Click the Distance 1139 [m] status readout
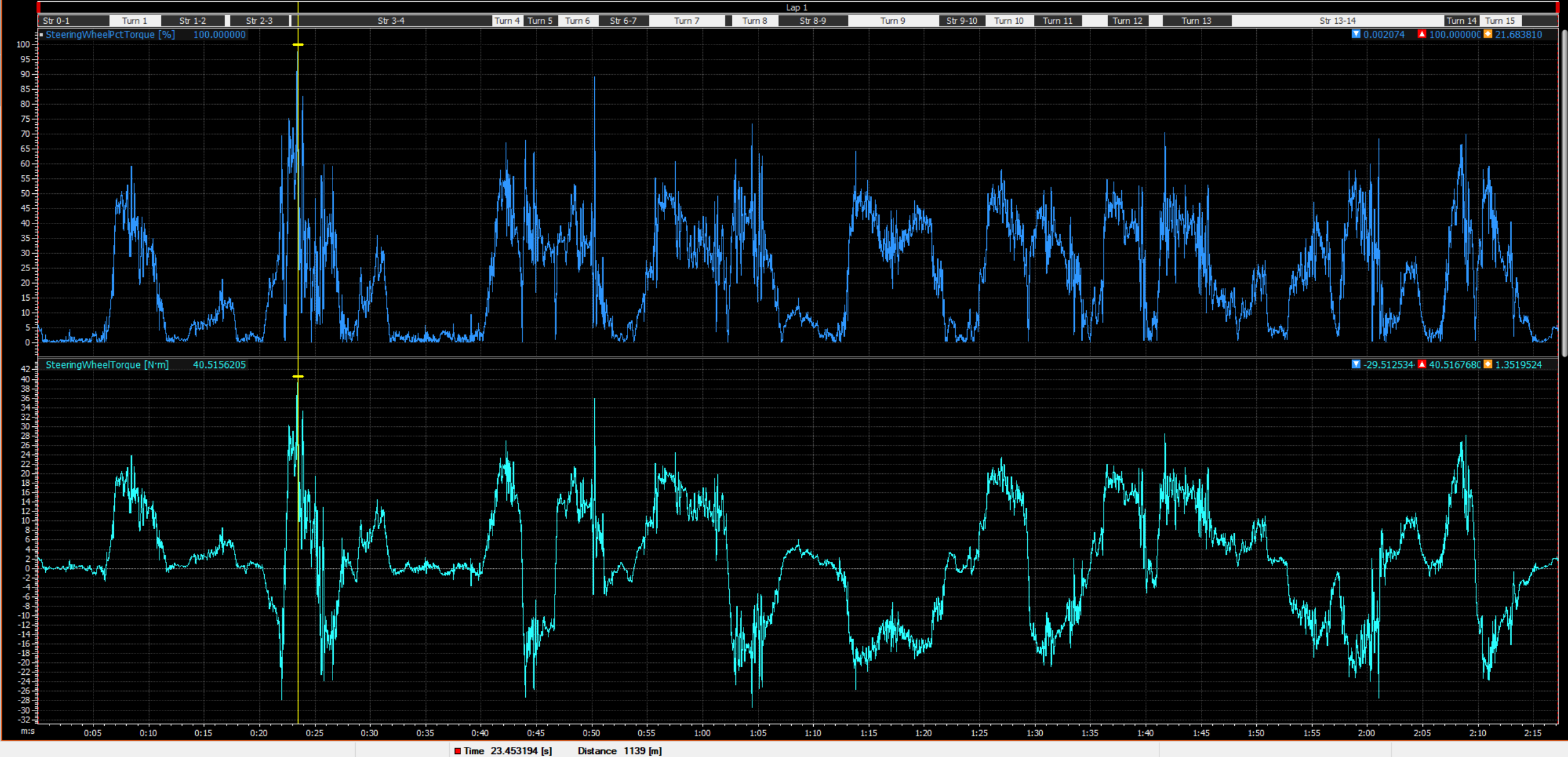 (619, 751)
